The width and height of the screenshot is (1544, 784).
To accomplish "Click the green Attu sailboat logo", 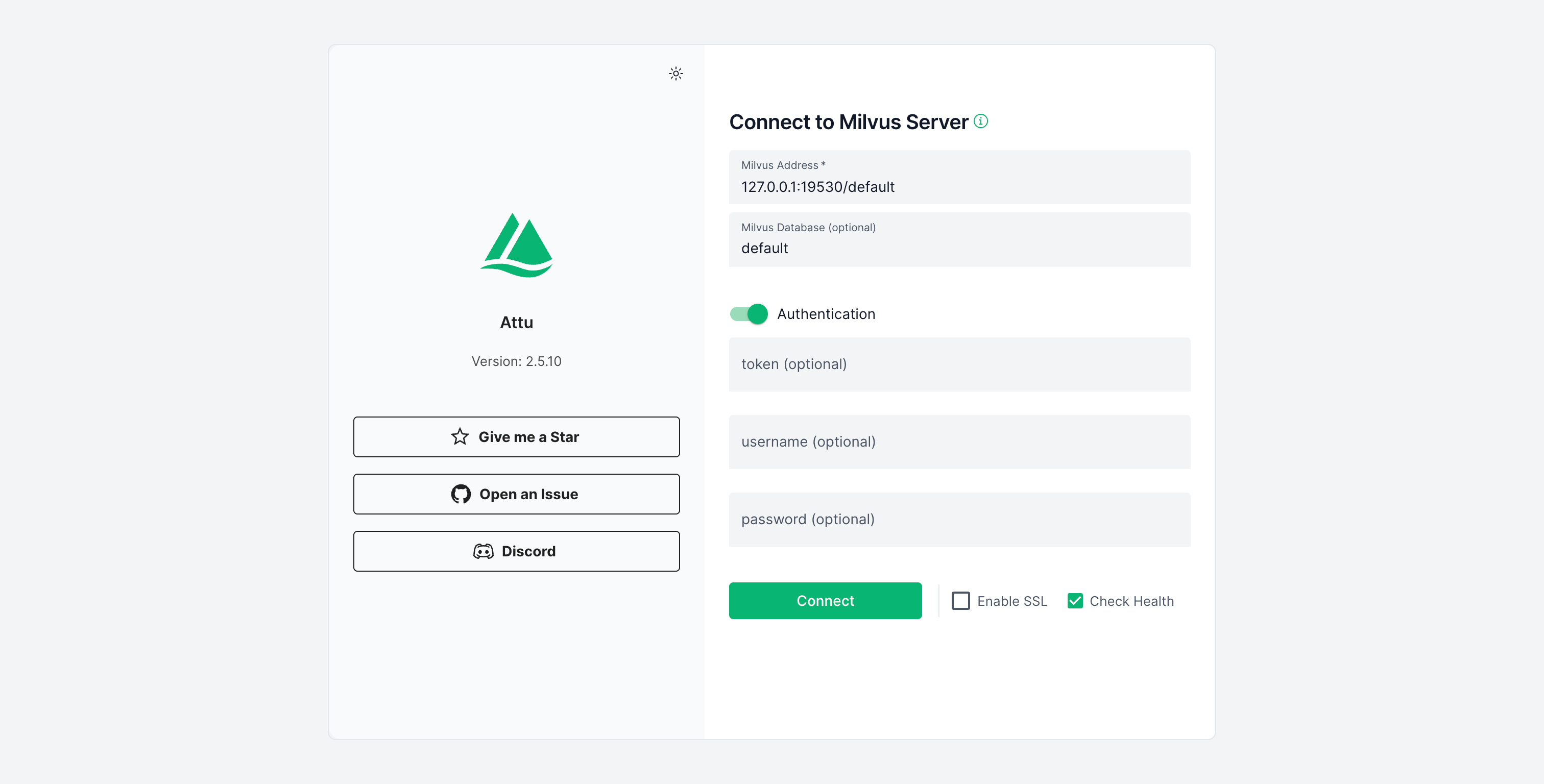I will pyautogui.click(x=517, y=245).
